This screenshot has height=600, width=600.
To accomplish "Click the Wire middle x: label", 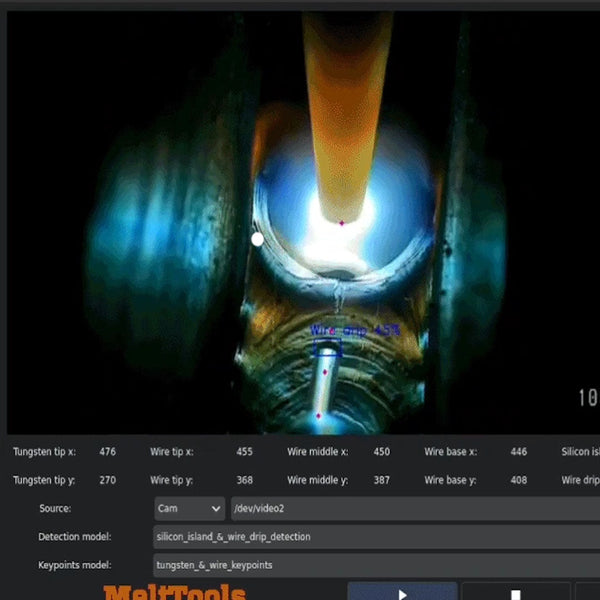I will tap(318, 452).
